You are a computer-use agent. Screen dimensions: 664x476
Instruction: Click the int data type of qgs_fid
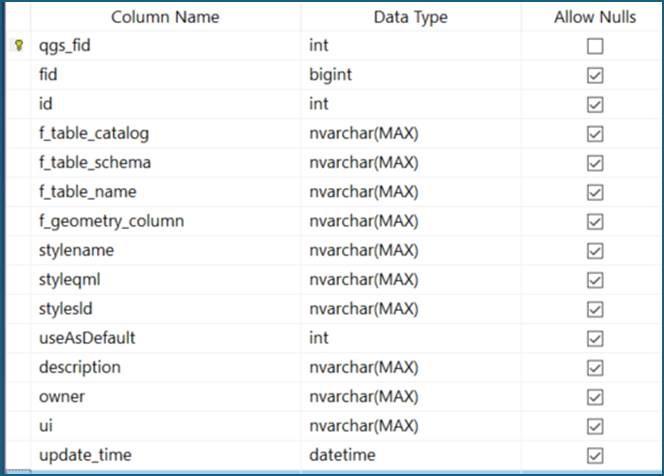pyautogui.click(x=411, y=45)
